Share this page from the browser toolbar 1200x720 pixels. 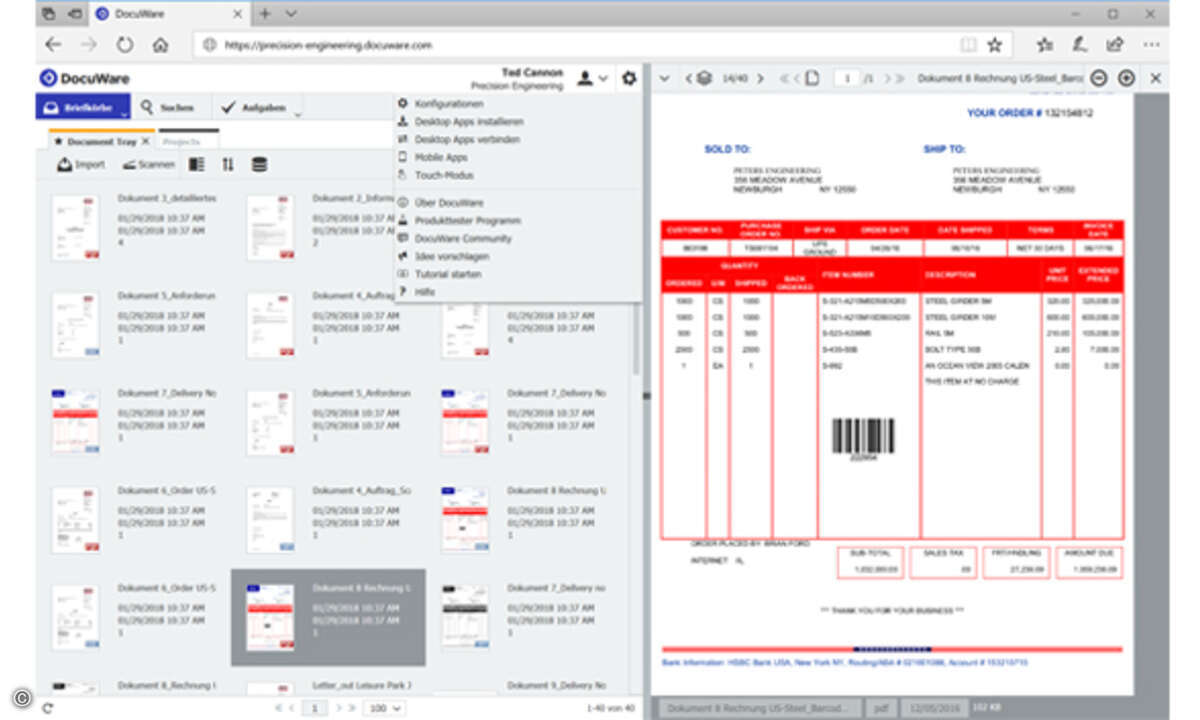tap(1115, 45)
